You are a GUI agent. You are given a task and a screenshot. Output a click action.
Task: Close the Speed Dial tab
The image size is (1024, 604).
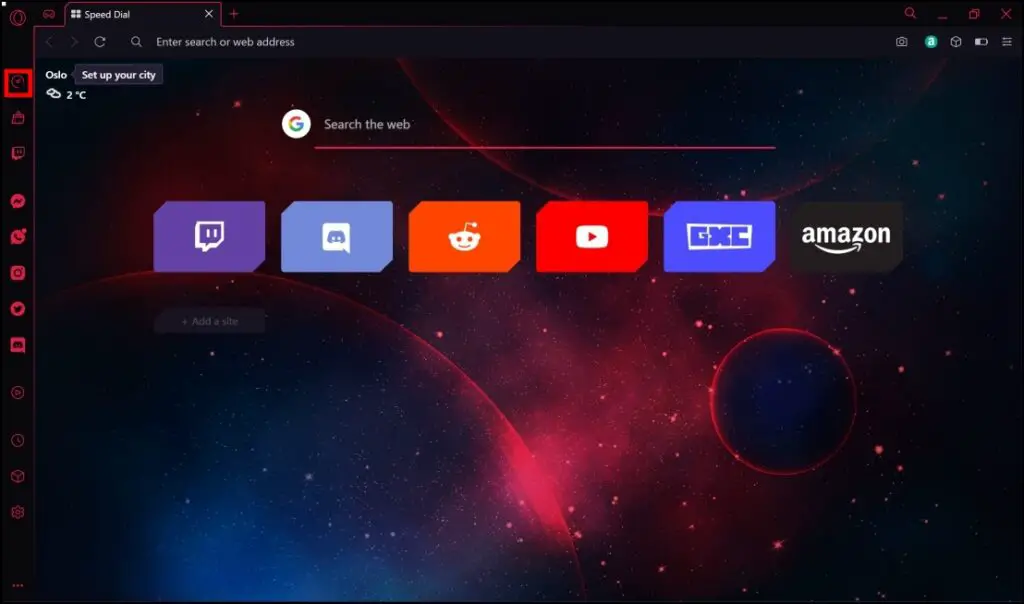pyautogui.click(x=208, y=14)
